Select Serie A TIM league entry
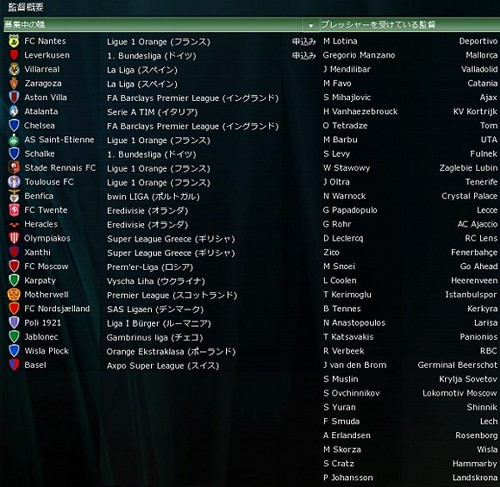This screenshot has width=500, height=487. [152, 112]
